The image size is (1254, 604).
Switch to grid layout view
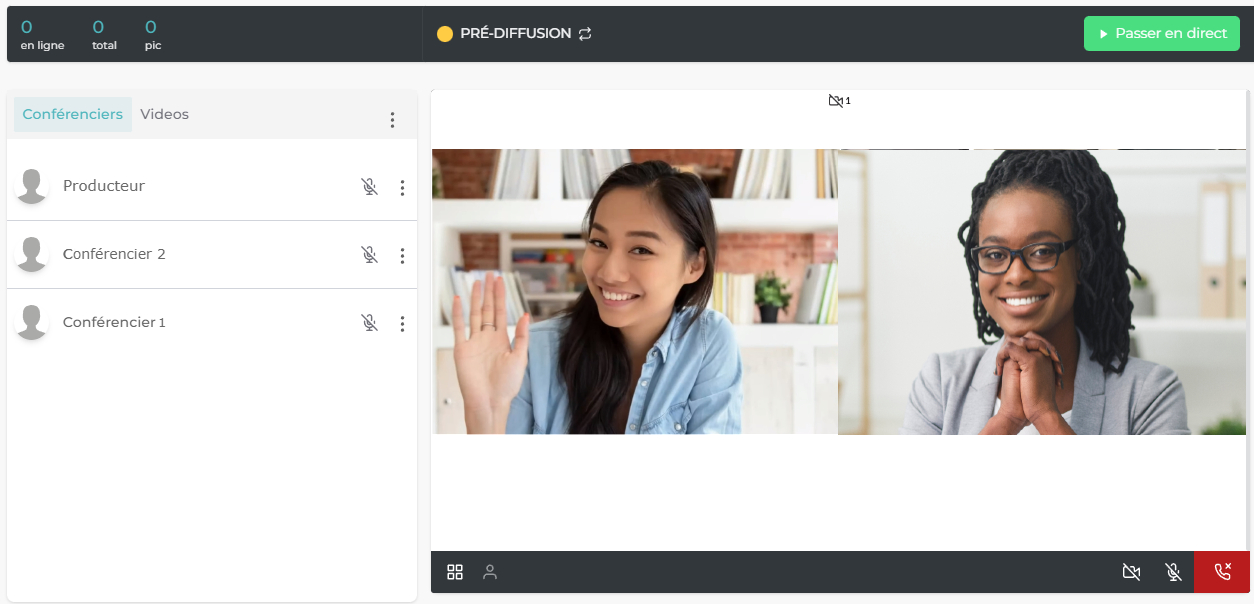[x=455, y=572]
